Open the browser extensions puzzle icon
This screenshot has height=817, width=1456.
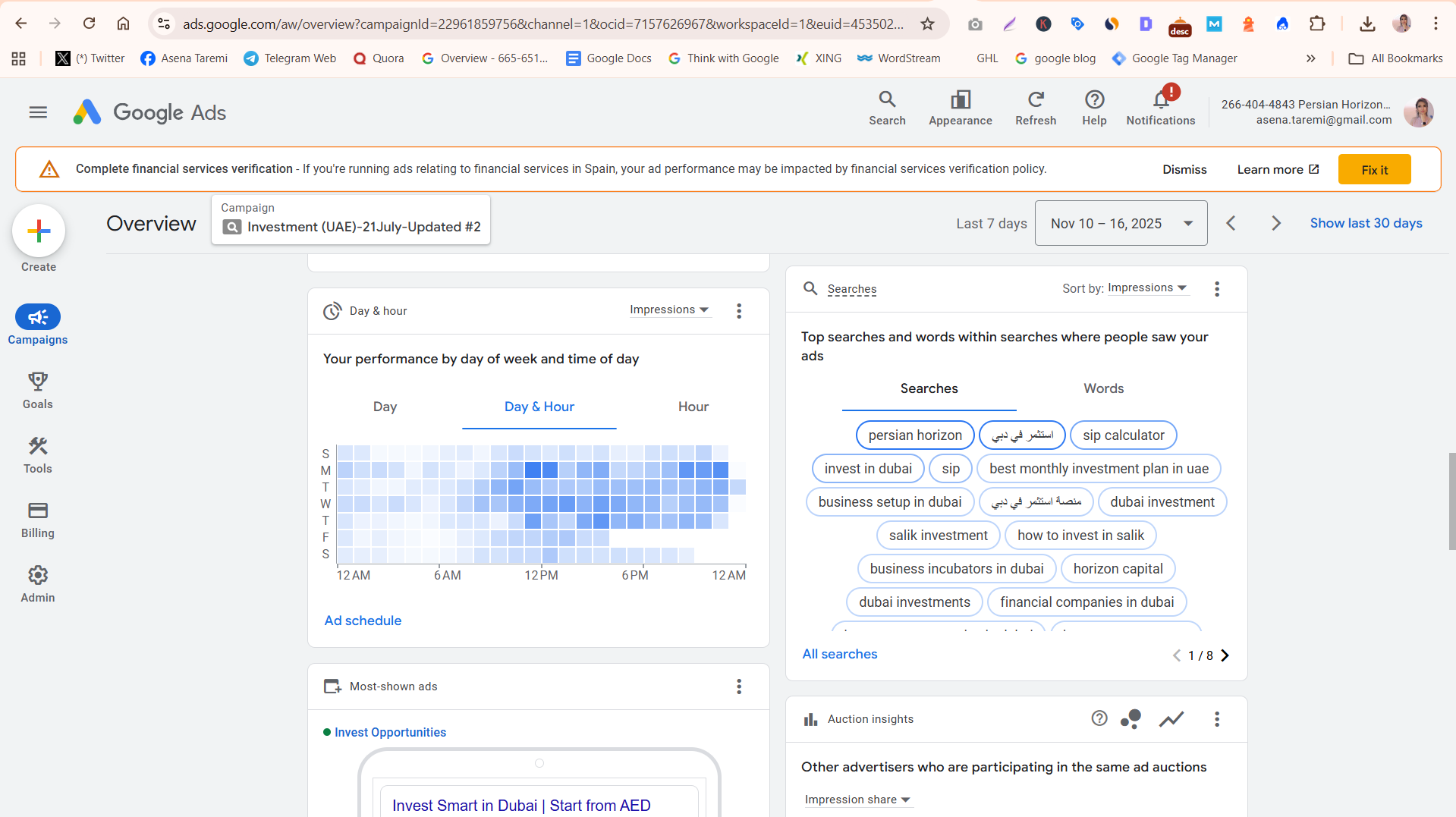pyautogui.click(x=1317, y=24)
